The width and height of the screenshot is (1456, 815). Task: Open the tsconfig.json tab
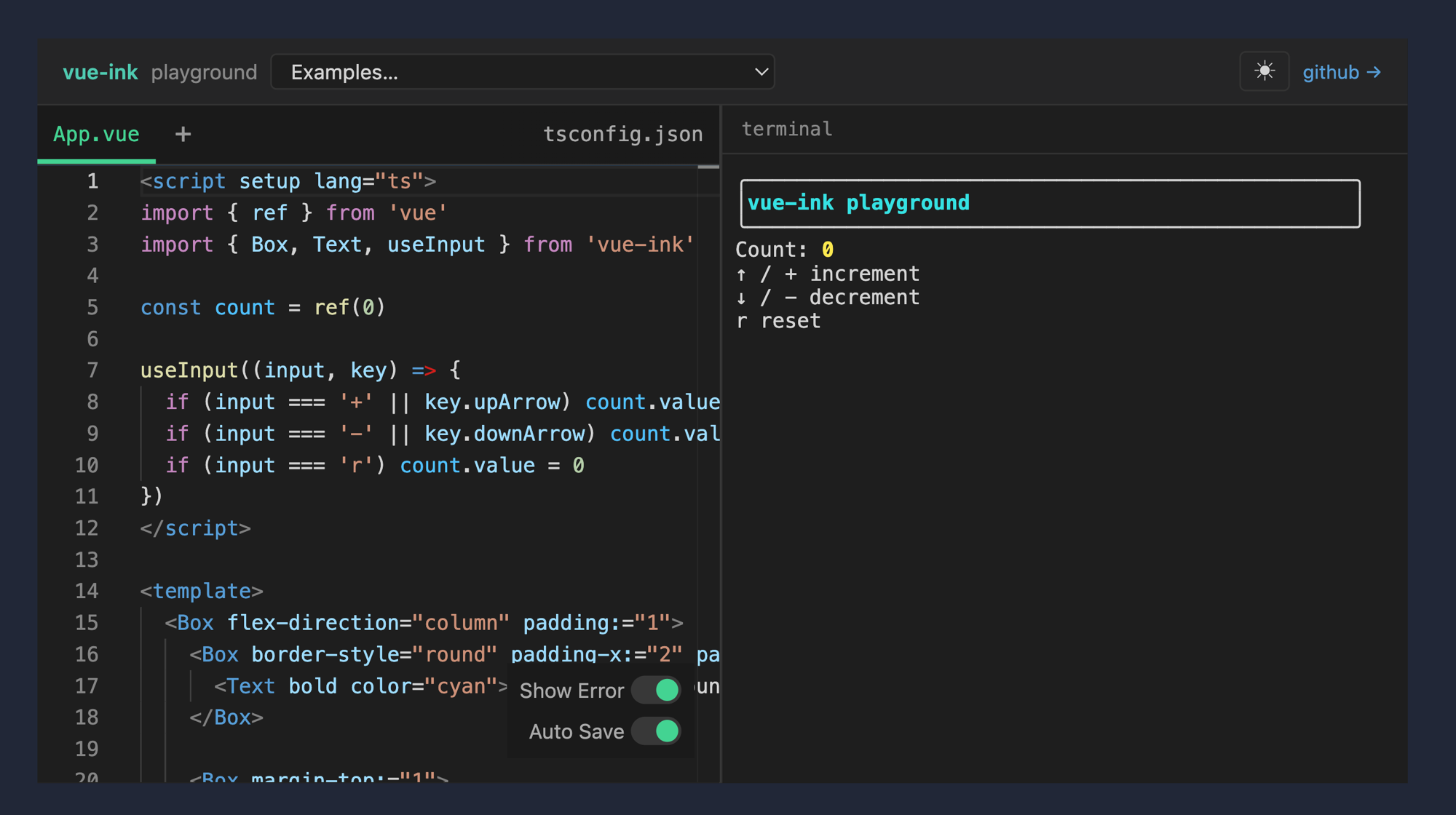[x=623, y=134]
